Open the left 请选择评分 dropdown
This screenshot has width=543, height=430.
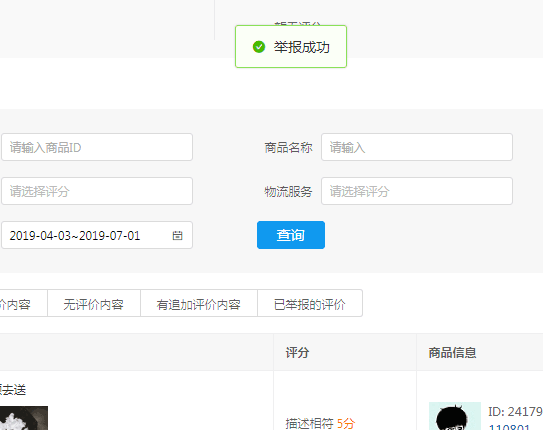tap(97, 191)
